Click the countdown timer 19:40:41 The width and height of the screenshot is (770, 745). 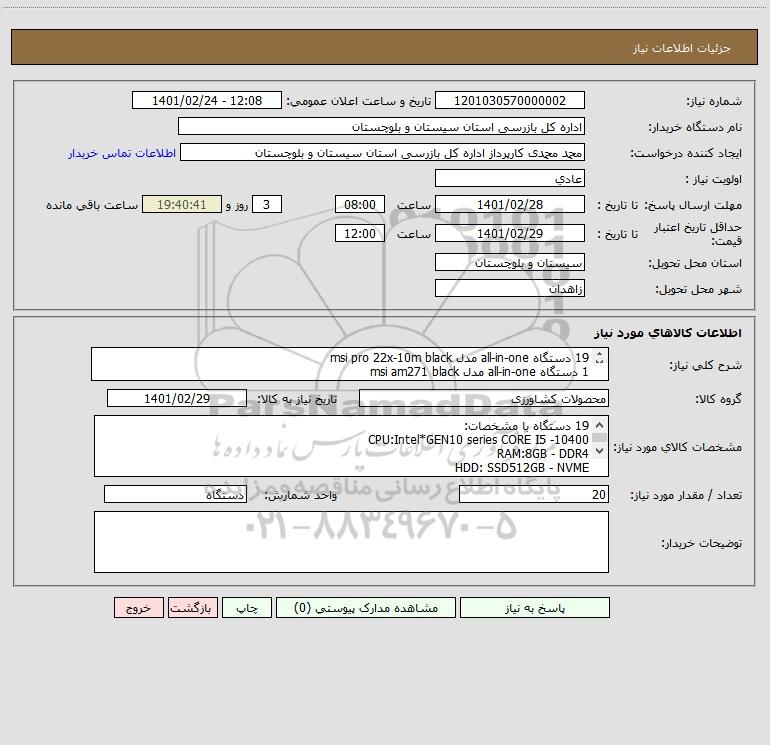[182, 204]
